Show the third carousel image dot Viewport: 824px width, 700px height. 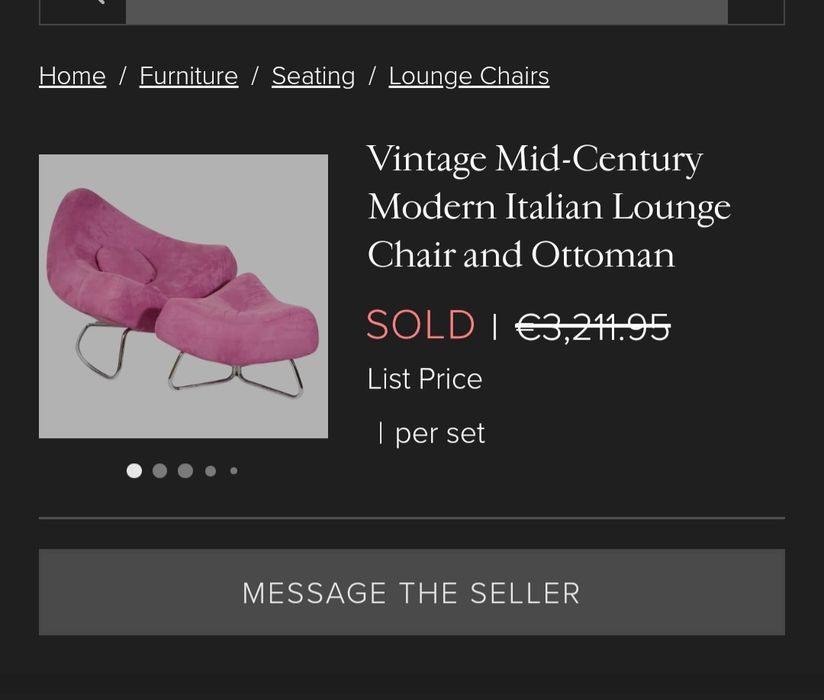pyautogui.click(x=185, y=471)
